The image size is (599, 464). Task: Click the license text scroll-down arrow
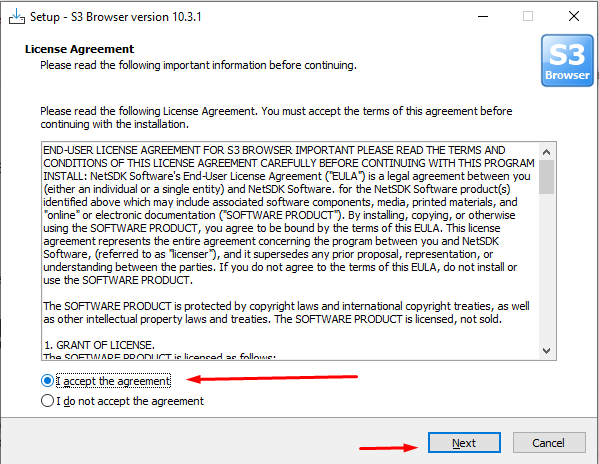point(546,351)
